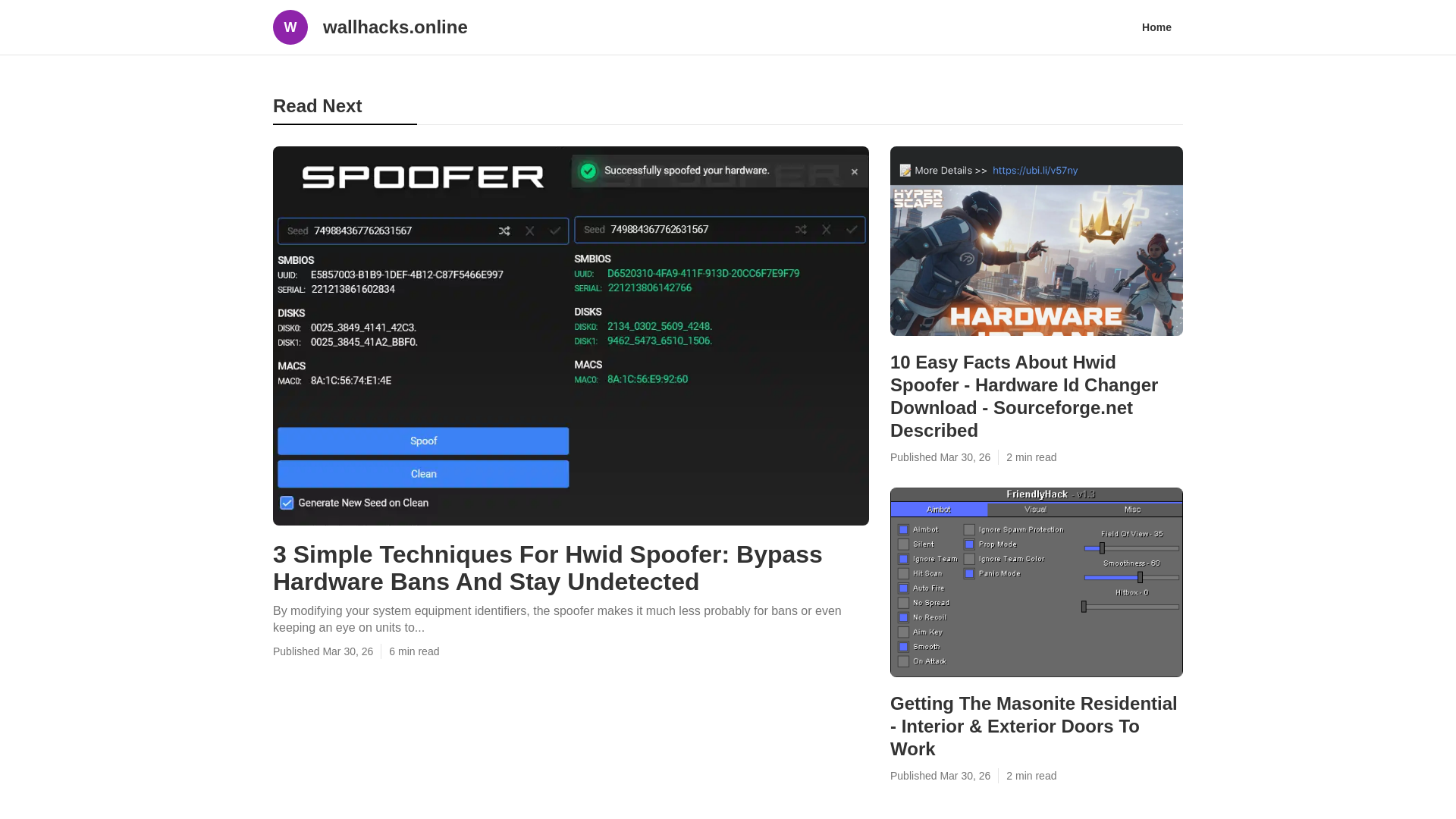Go to the Home navigation link
1456x819 pixels.
[x=1156, y=27]
